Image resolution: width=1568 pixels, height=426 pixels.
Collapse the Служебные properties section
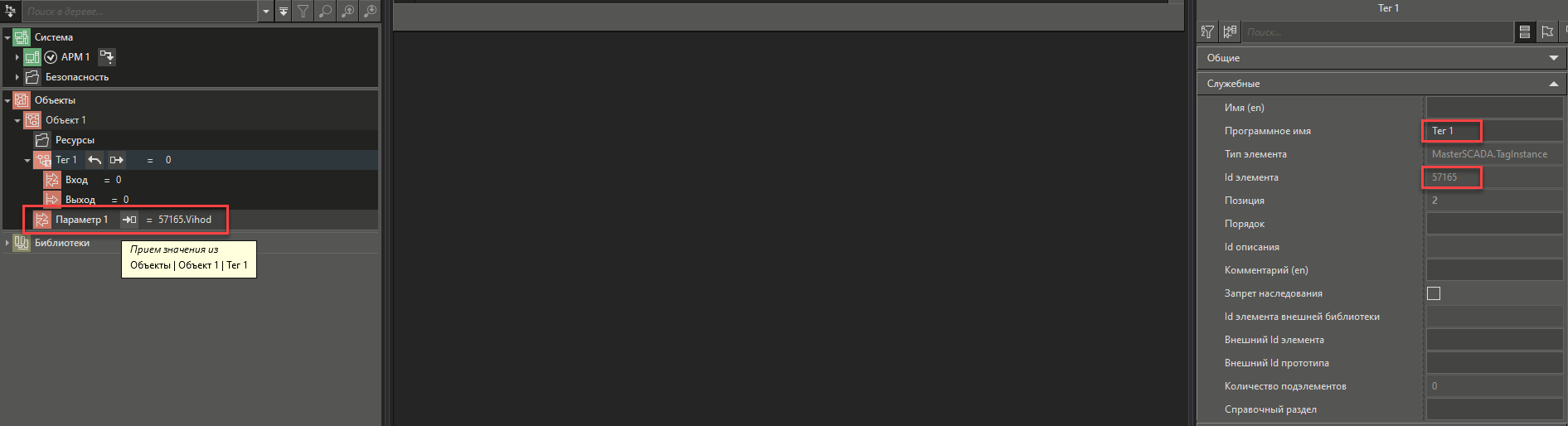(1381, 84)
